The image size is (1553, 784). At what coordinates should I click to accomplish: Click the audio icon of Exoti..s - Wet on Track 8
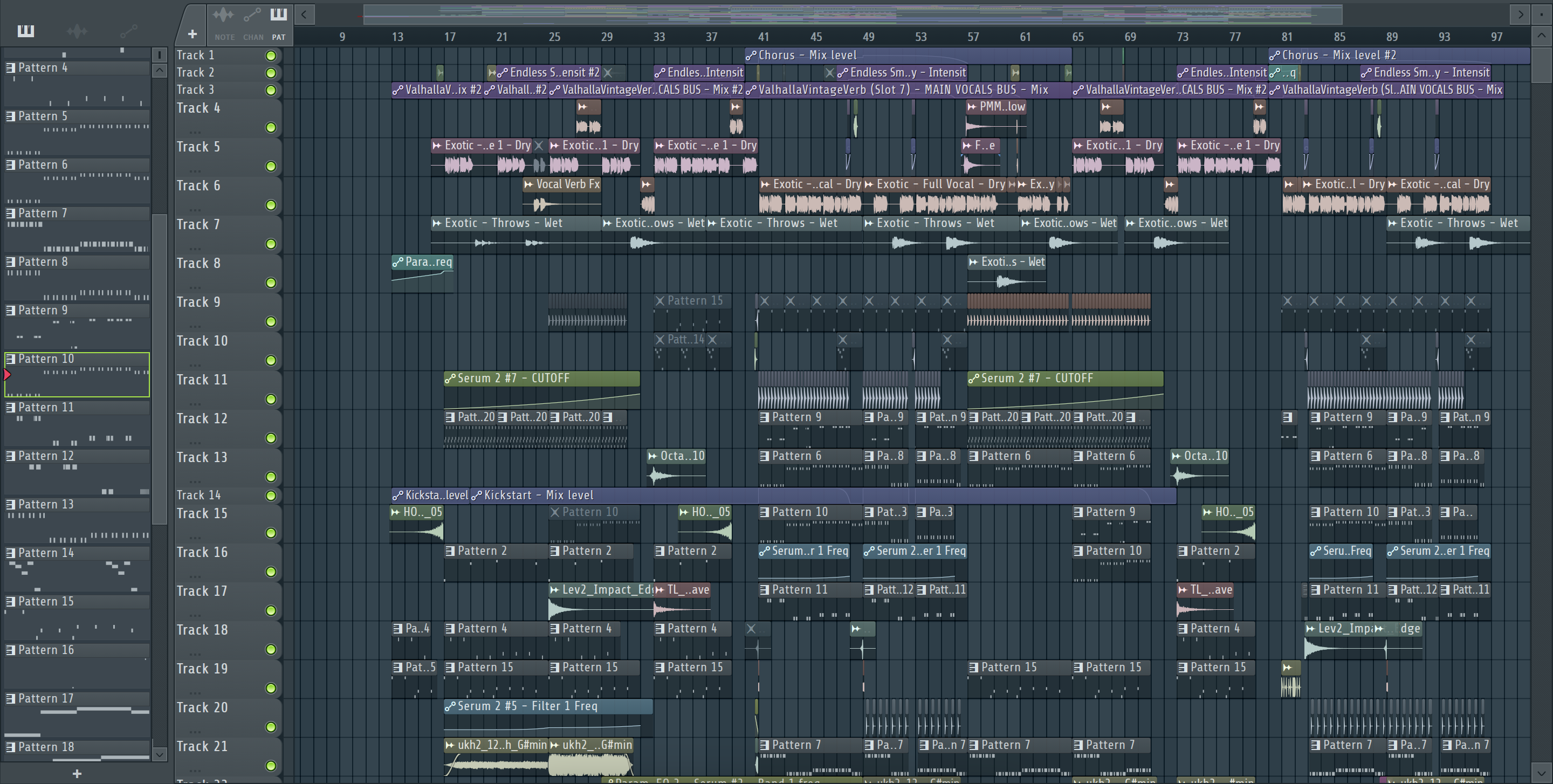tap(974, 262)
